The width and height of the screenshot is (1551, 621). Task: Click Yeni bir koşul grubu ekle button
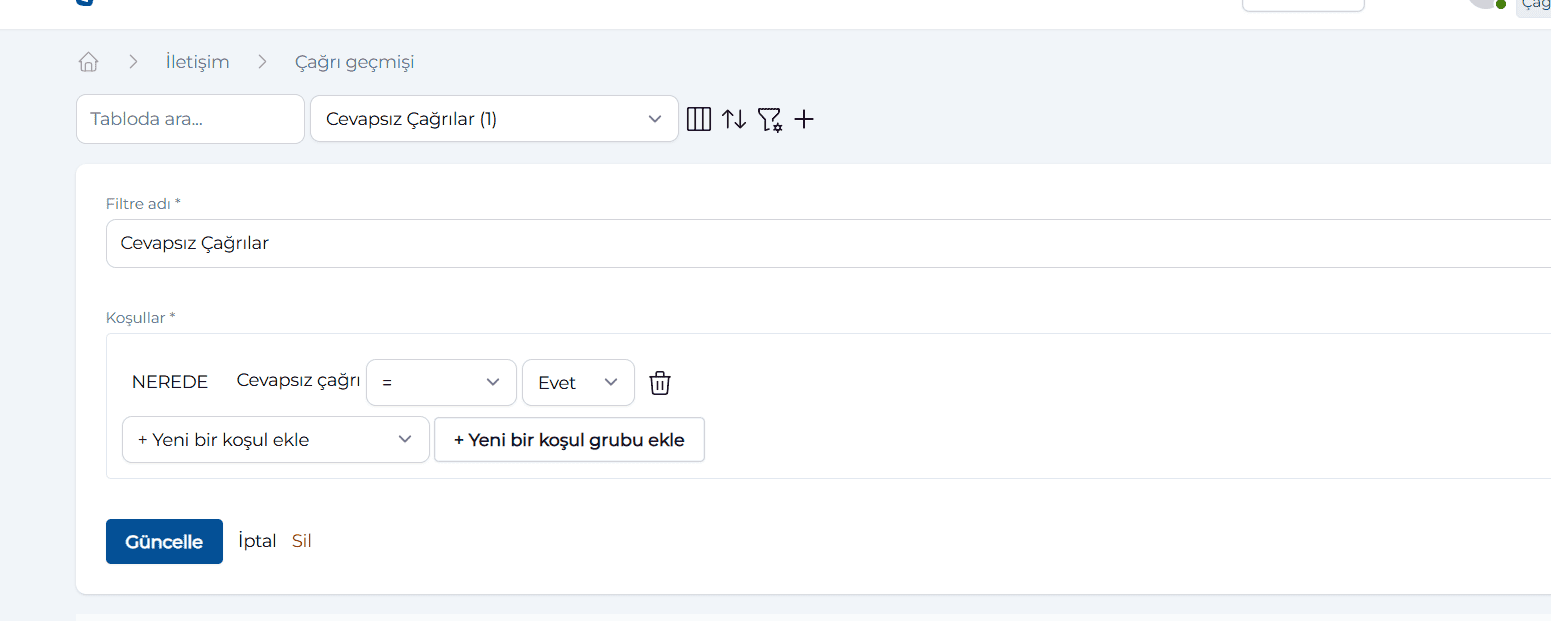point(569,440)
